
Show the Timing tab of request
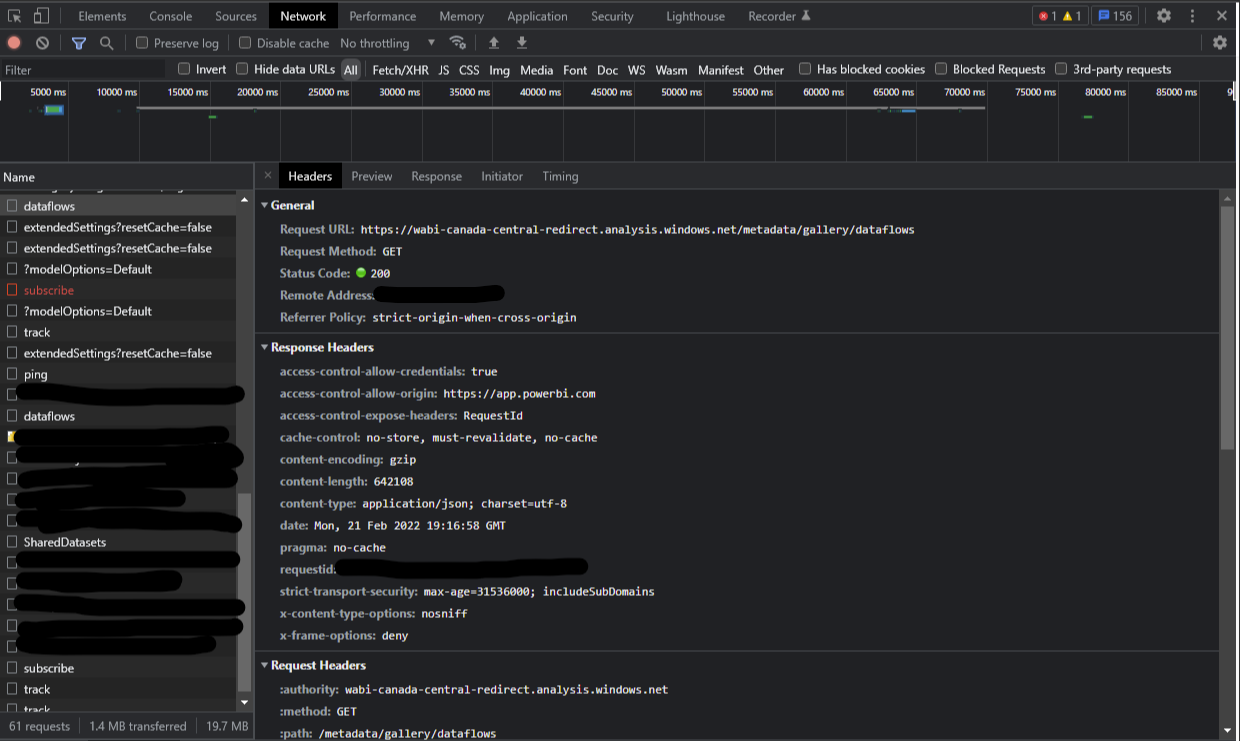[560, 176]
